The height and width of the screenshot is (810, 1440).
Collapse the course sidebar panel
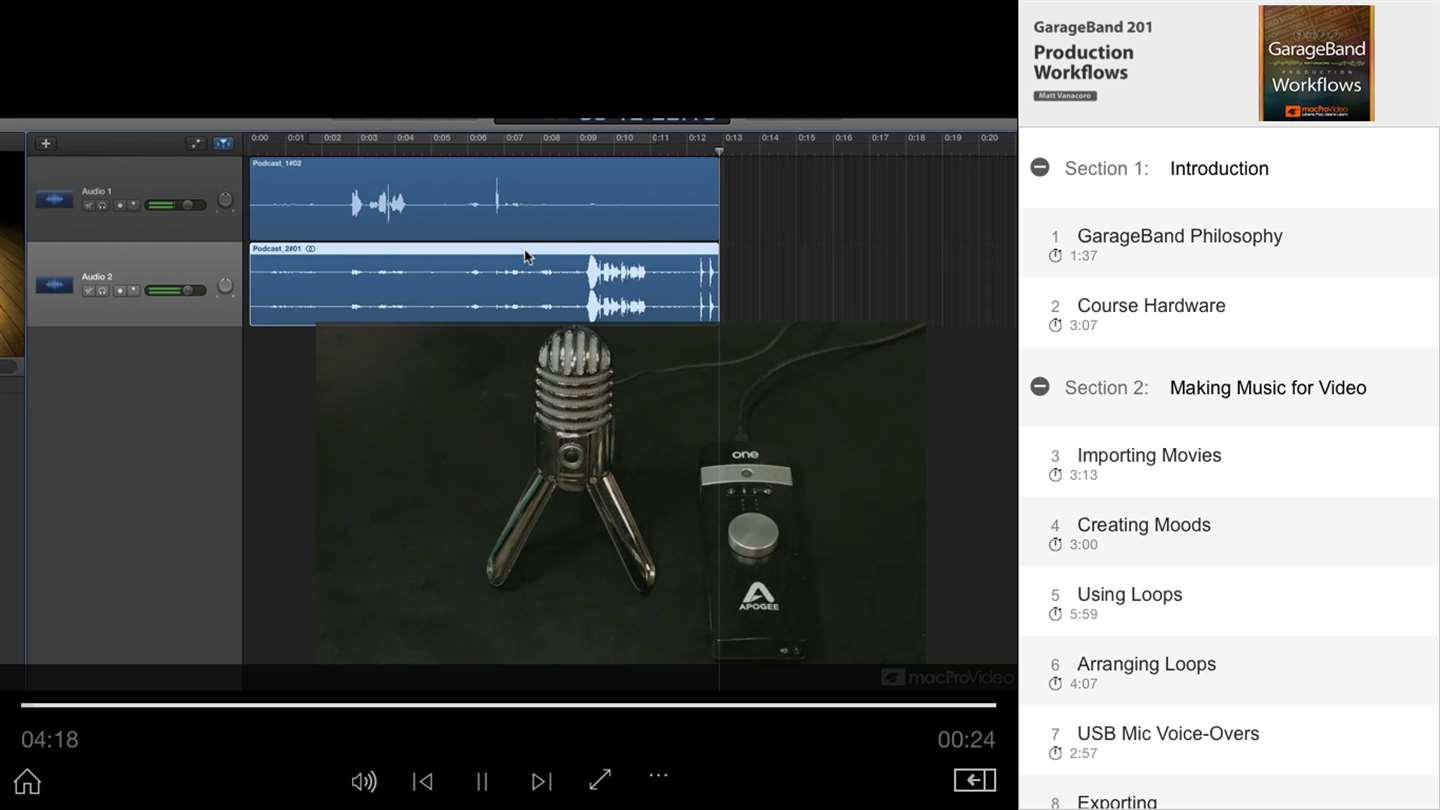[975, 780]
